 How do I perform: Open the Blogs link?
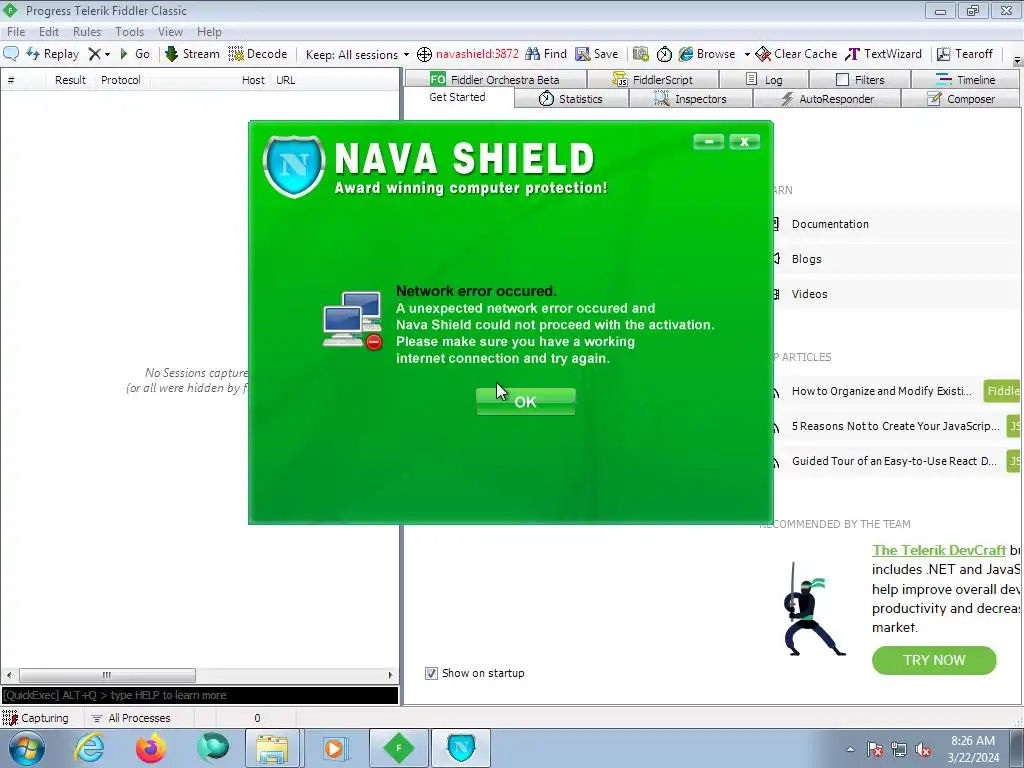click(x=807, y=259)
